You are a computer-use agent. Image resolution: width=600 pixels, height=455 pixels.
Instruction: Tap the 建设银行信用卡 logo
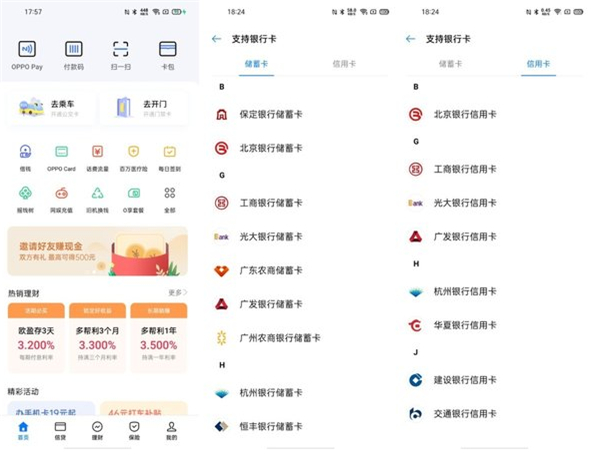coord(416,380)
